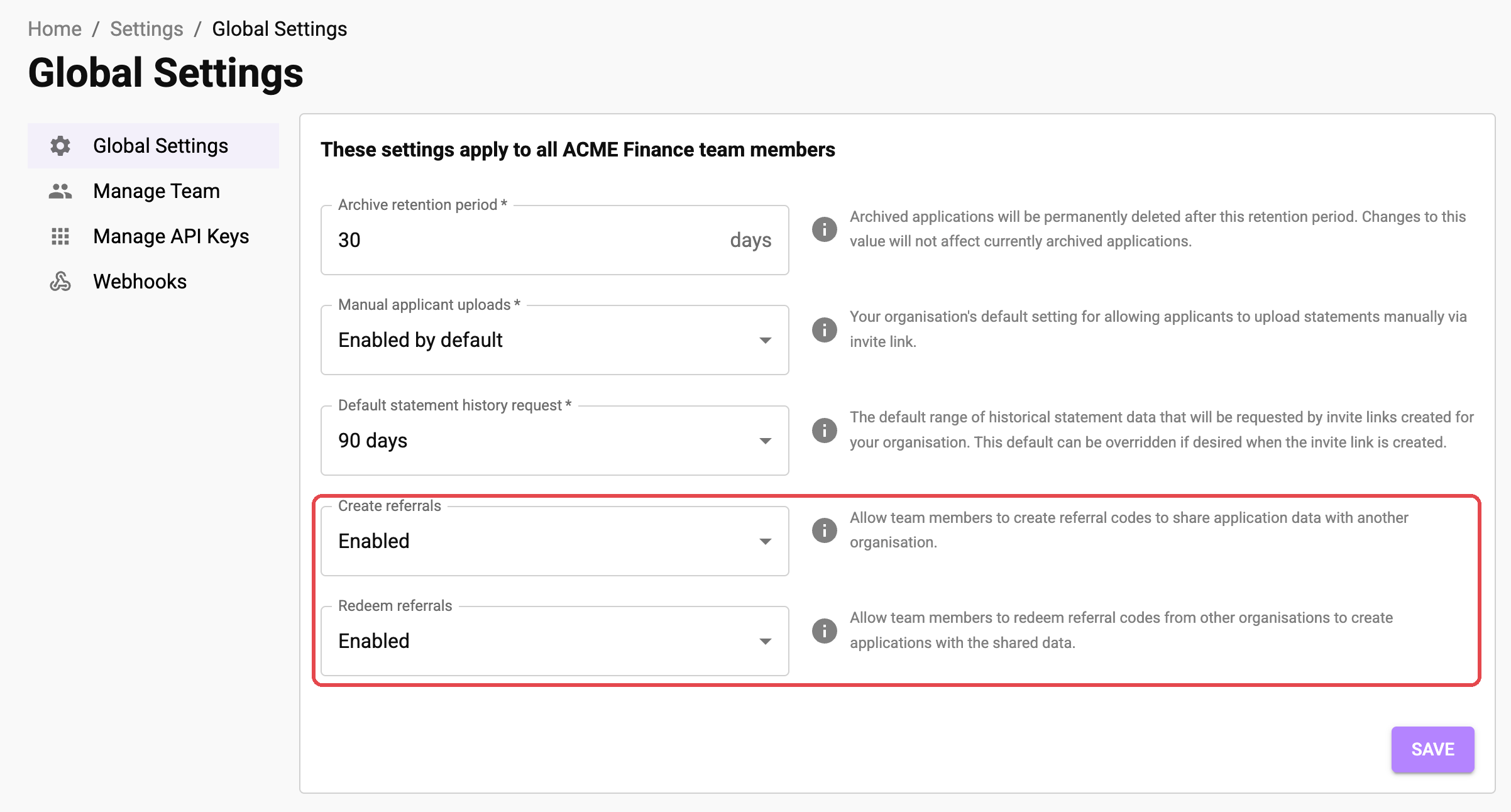The height and width of the screenshot is (812, 1511).
Task: Click info icon beside Create referrals
Action: [x=825, y=530]
